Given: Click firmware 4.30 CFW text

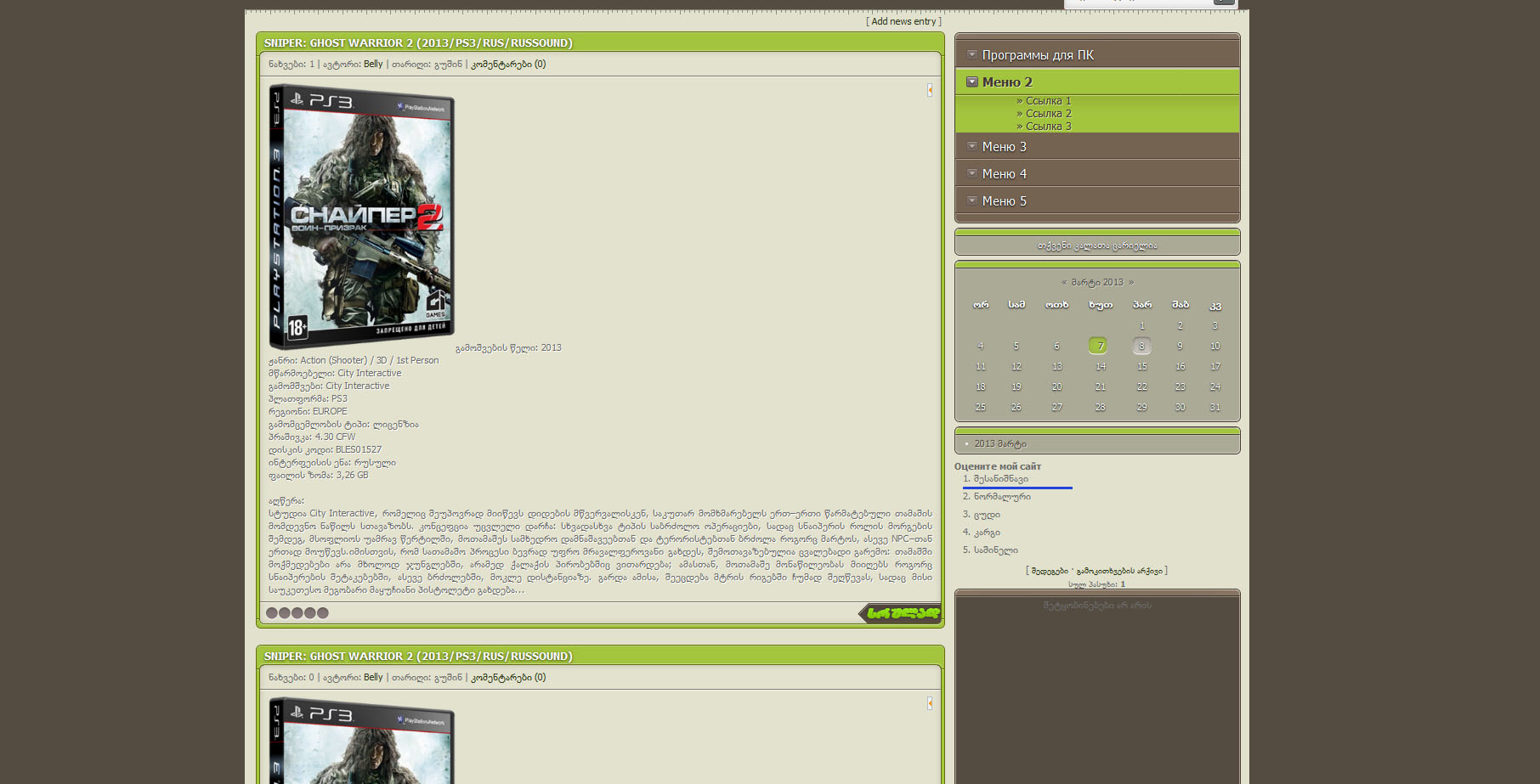Looking at the screenshot, I should tap(335, 437).
